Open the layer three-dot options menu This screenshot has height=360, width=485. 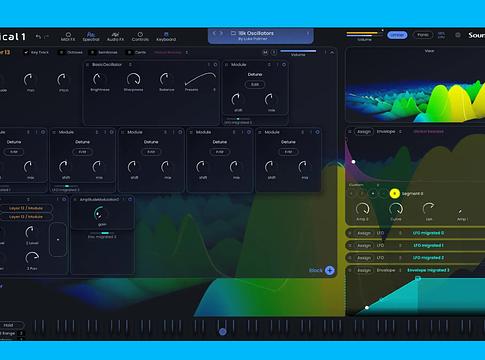325,52
